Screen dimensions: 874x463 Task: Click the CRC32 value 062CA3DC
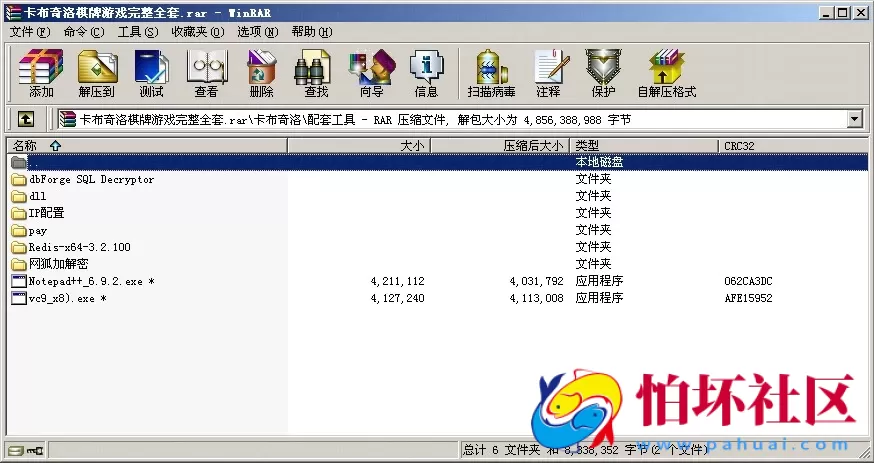coord(748,281)
